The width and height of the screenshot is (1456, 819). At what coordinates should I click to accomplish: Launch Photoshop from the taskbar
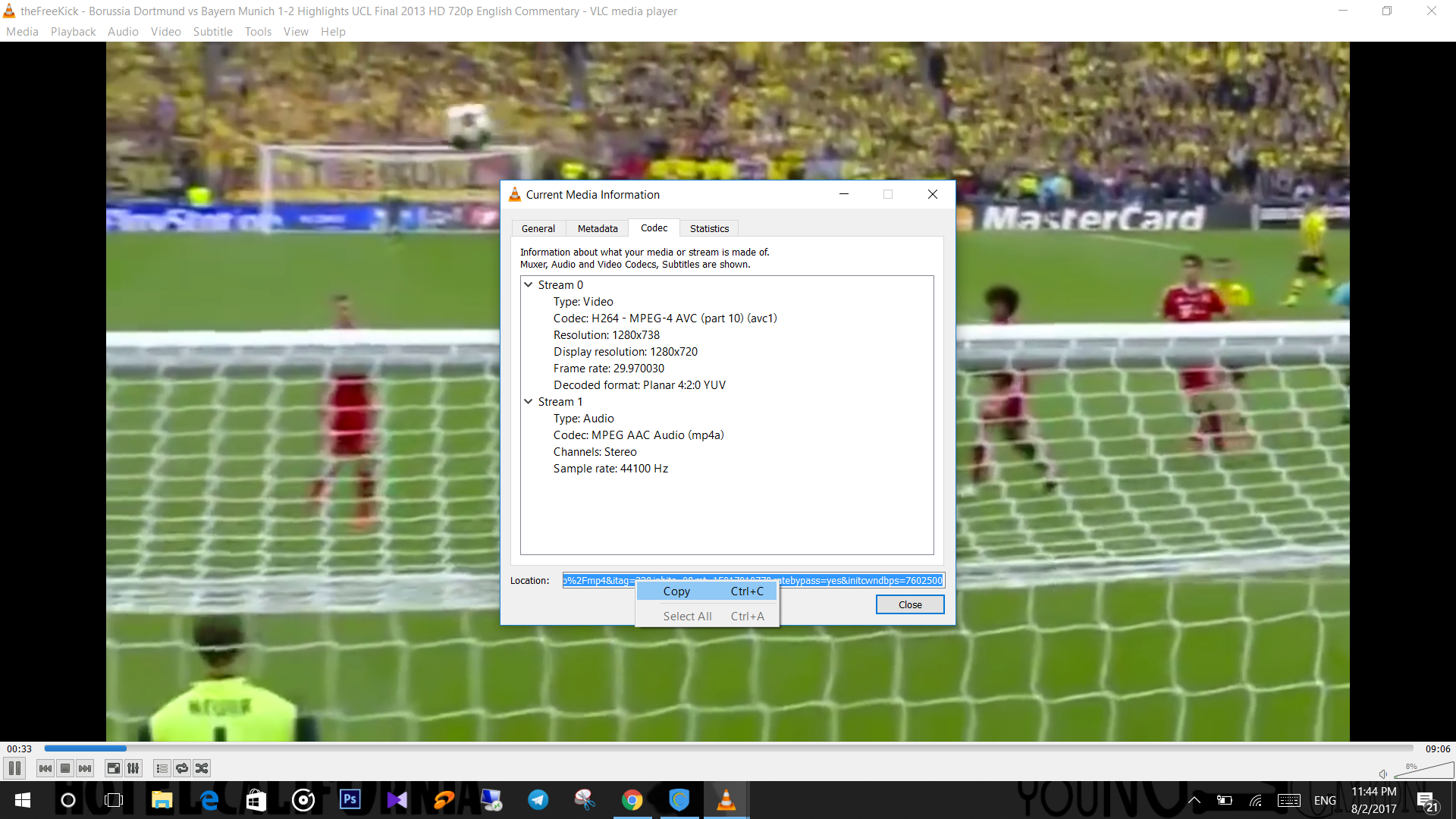350,800
